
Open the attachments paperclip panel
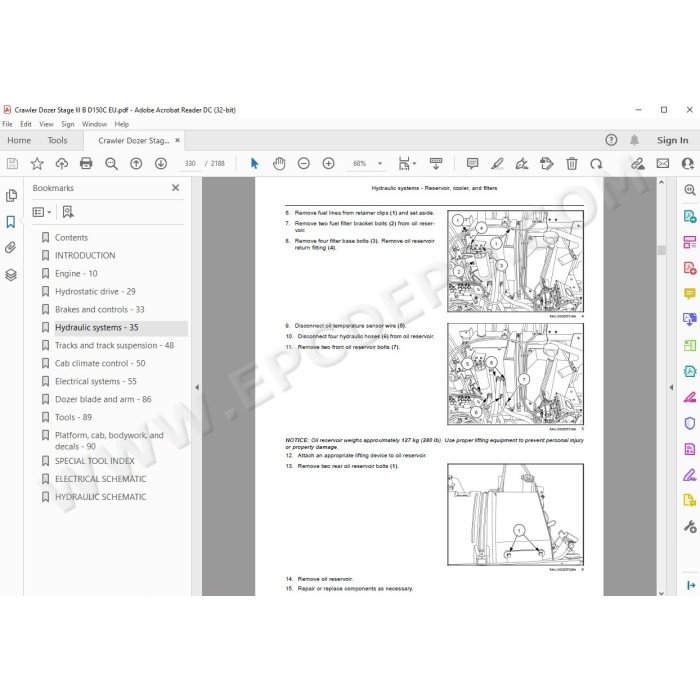pos(11,248)
